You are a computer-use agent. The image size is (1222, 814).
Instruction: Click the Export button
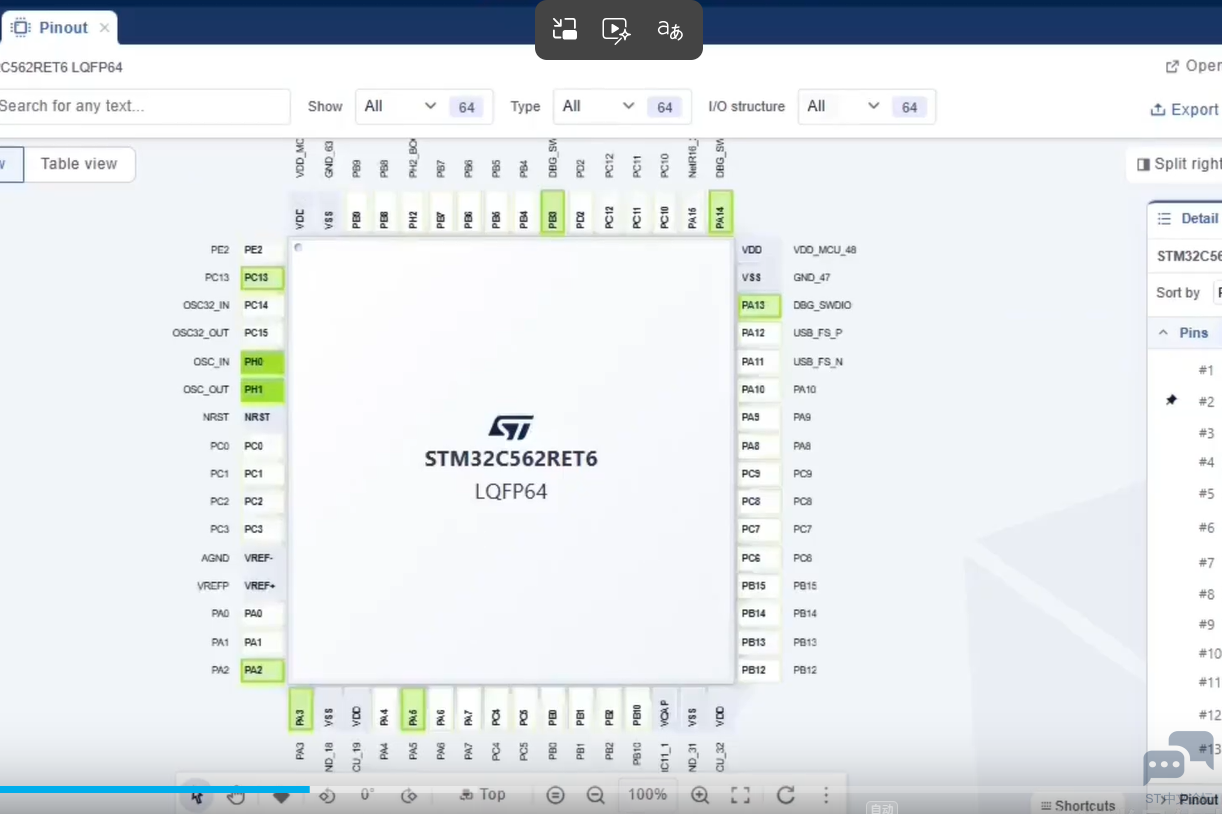tap(1185, 109)
